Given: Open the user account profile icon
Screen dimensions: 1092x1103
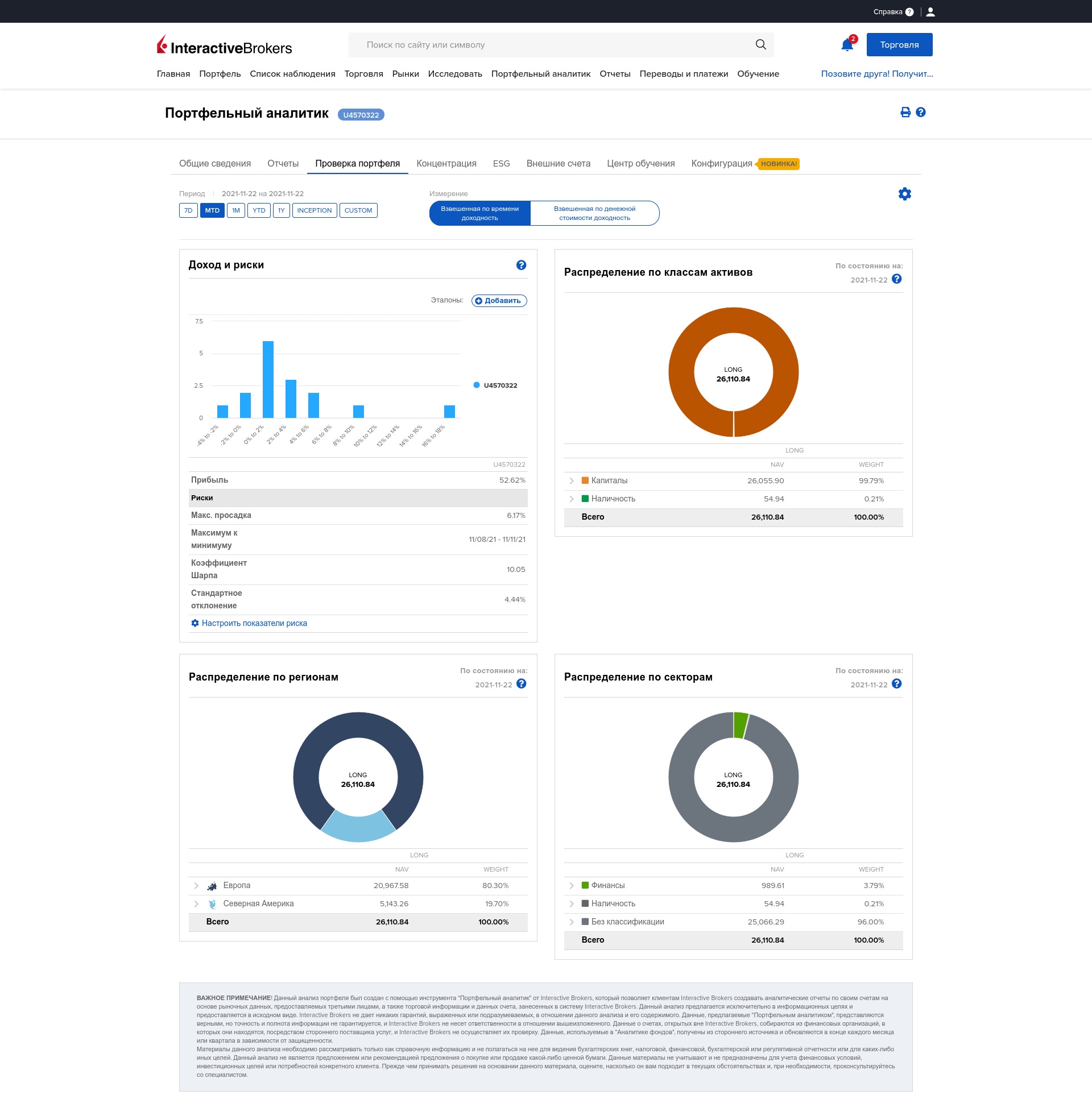Looking at the screenshot, I should tap(930, 12).
